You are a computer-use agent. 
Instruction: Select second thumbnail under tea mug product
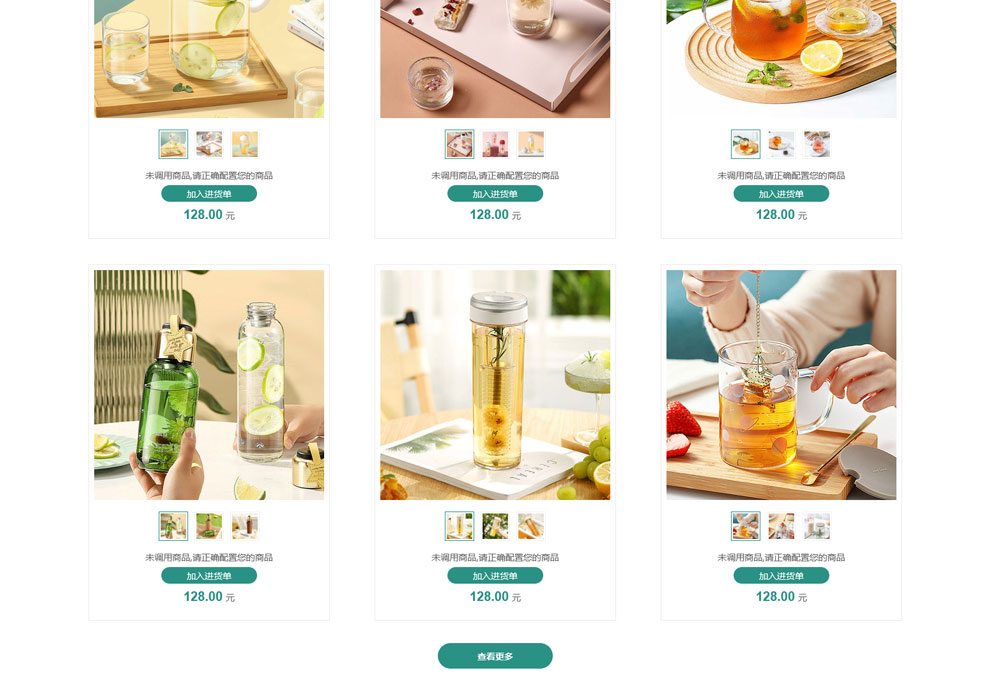click(x=781, y=526)
